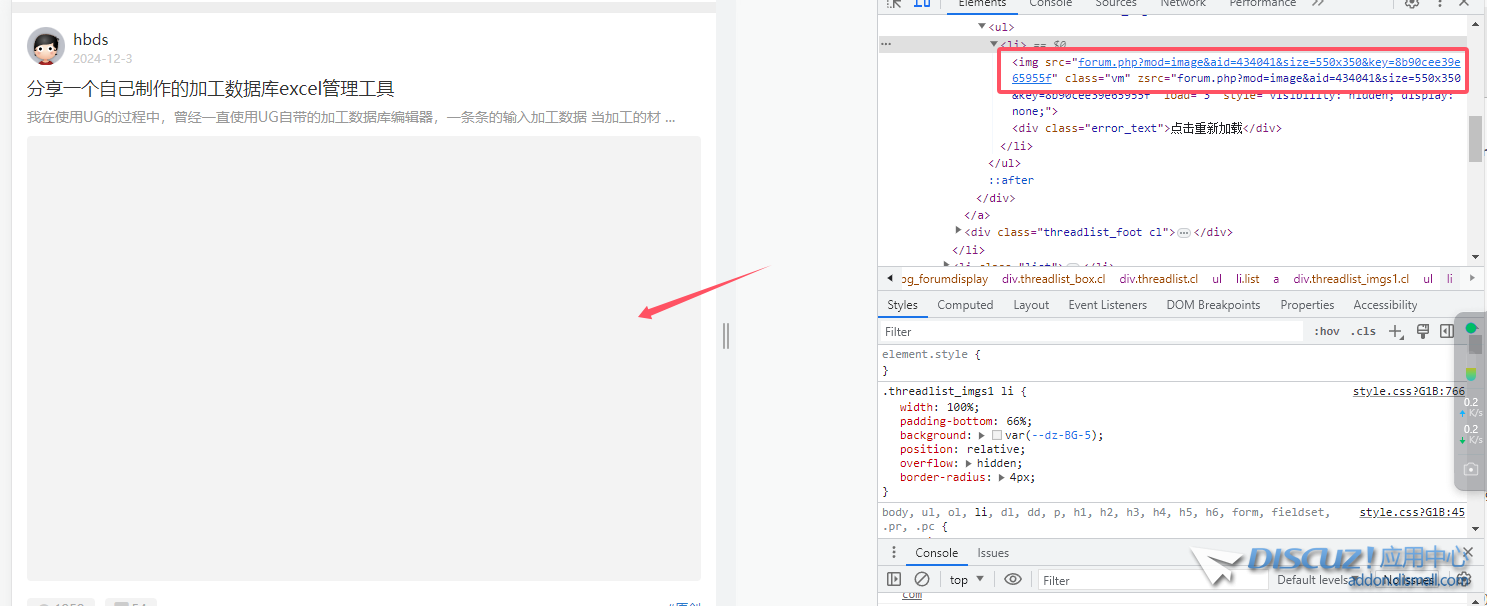Click the clear console icon

coord(922,579)
